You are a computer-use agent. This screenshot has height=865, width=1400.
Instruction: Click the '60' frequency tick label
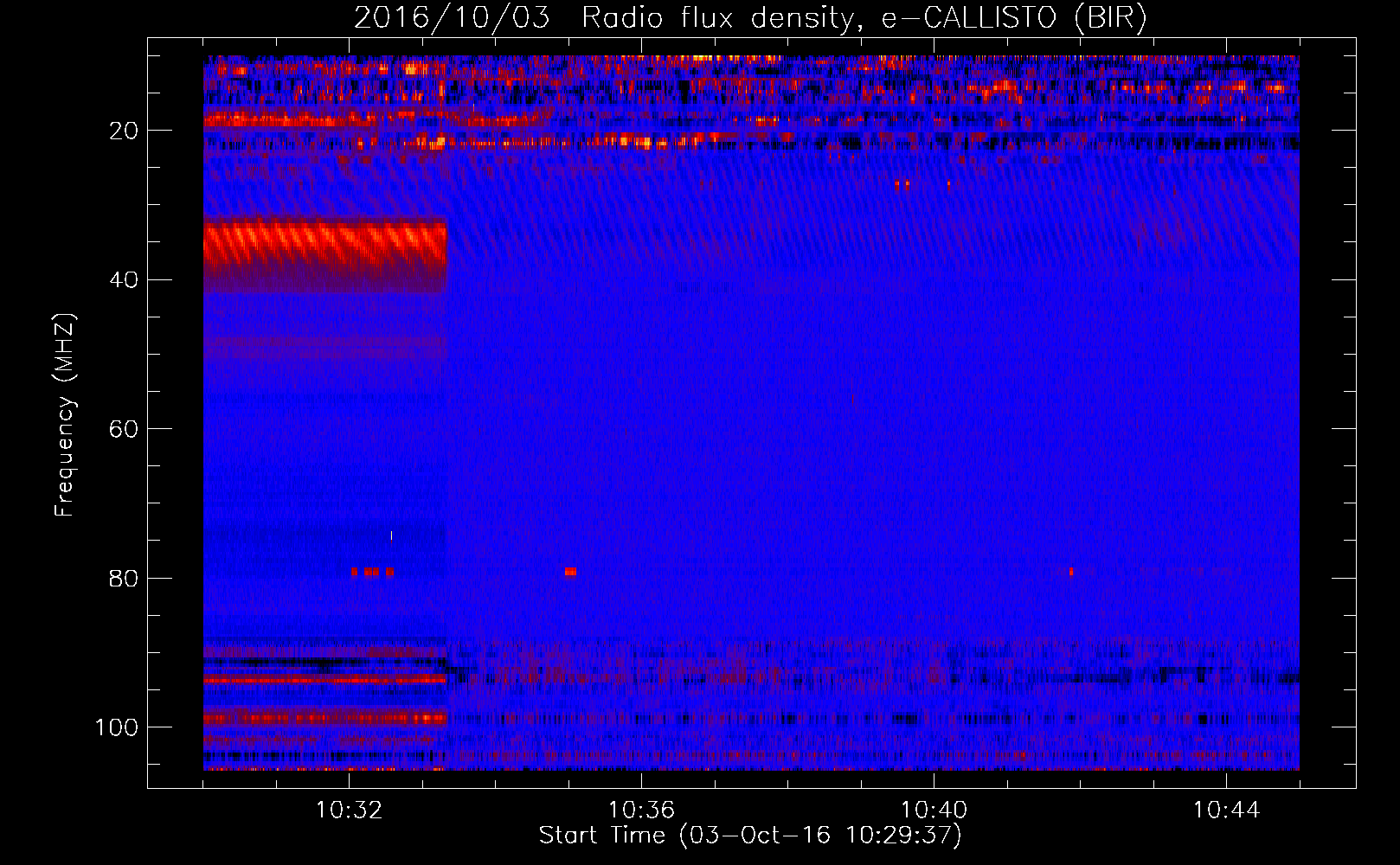coord(124,429)
